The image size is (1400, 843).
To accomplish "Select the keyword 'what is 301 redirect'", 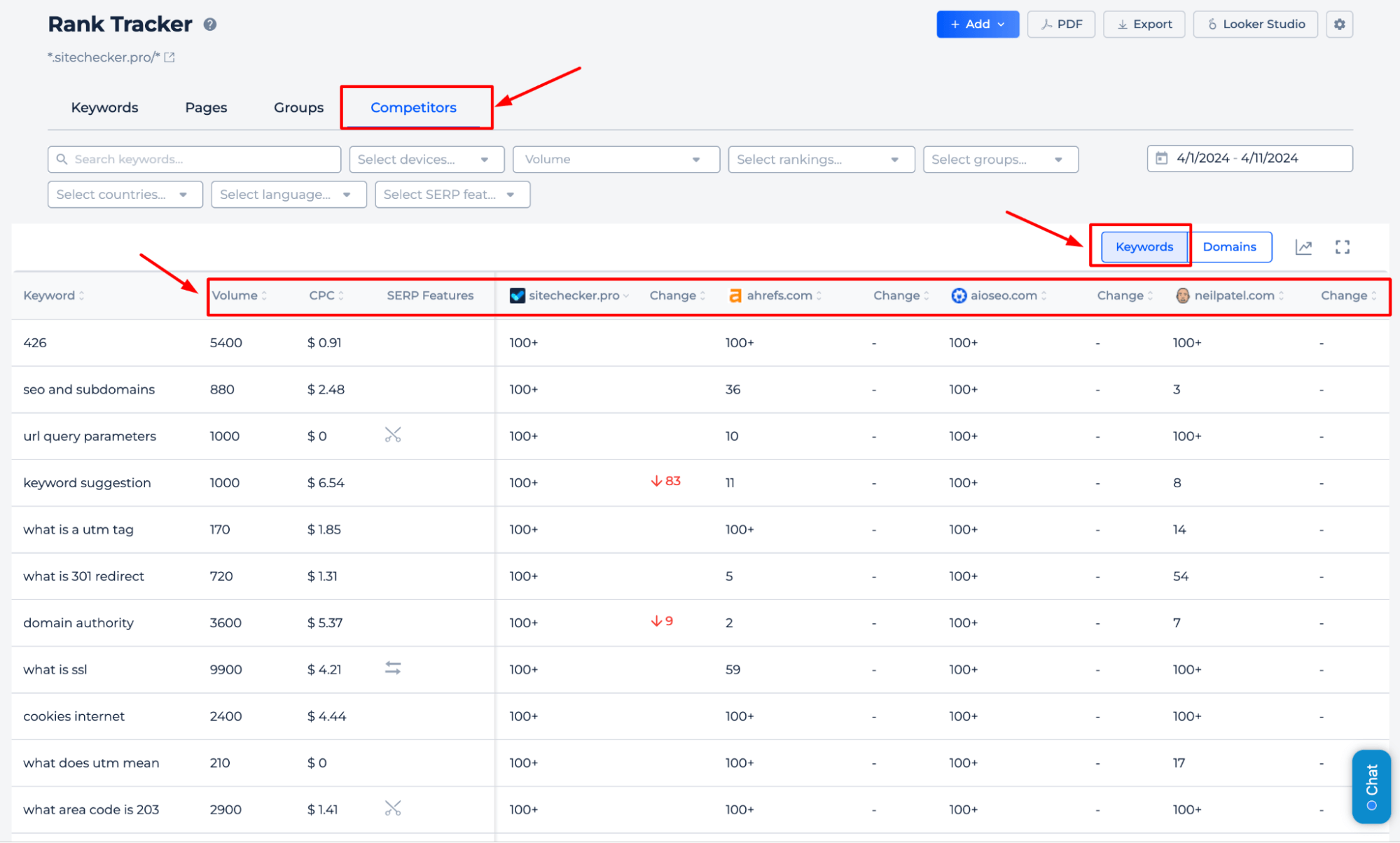I will pyautogui.click(x=83, y=576).
